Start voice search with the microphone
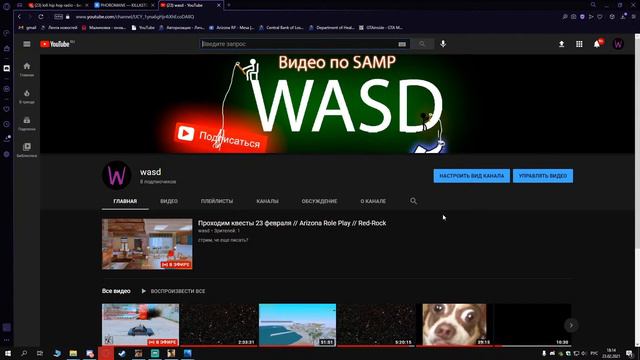This screenshot has width=640, height=360. [x=443, y=44]
